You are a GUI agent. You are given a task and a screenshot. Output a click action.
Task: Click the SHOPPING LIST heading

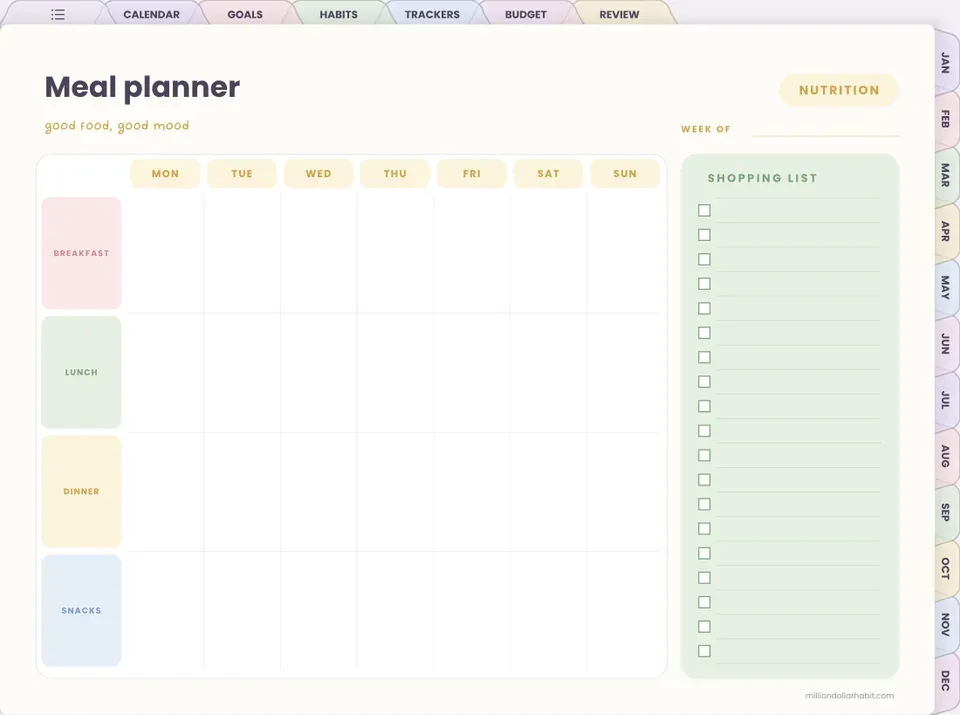(x=762, y=178)
